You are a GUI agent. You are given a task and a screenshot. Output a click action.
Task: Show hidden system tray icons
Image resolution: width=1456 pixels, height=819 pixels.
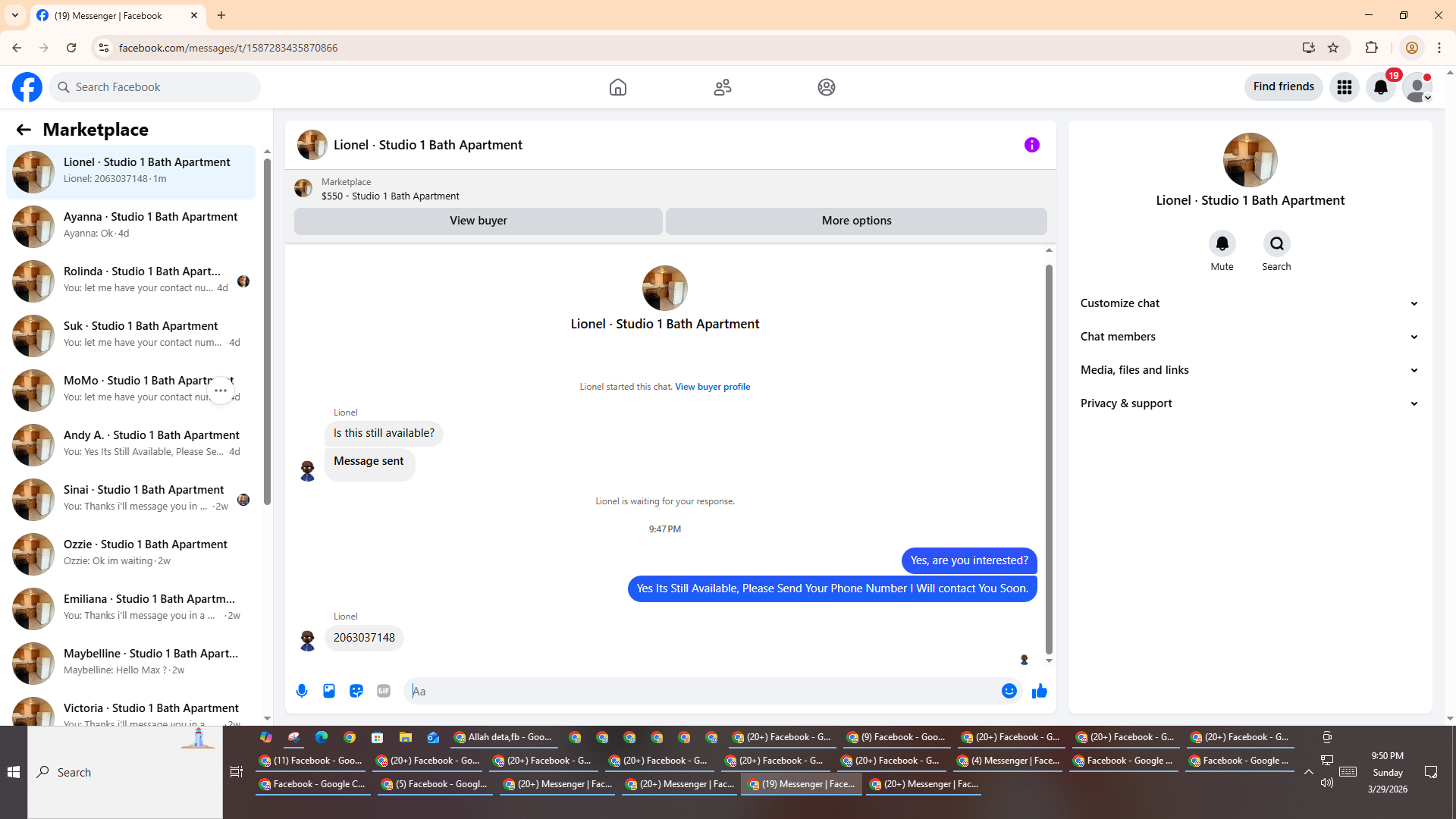click(1309, 772)
